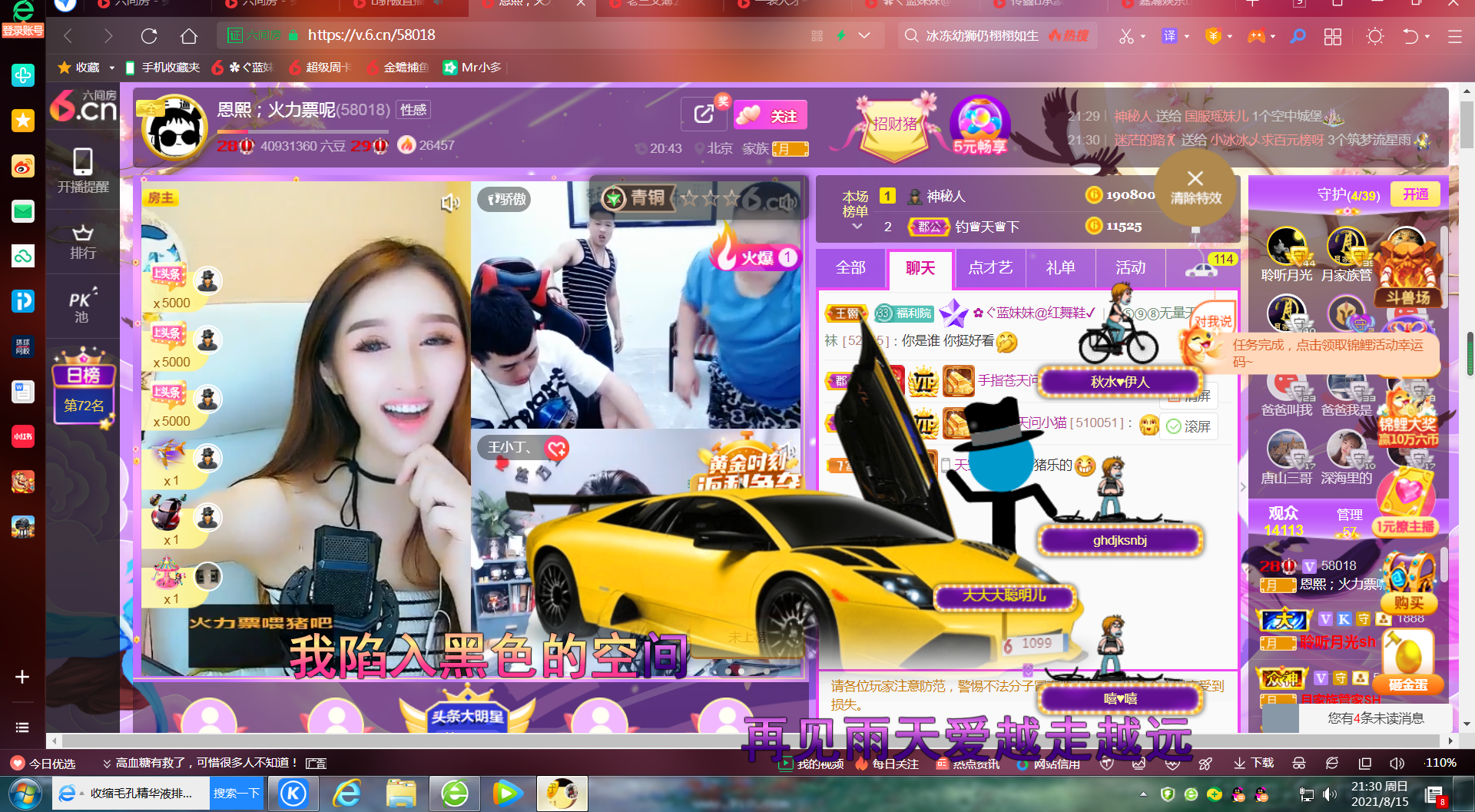This screenshot has width=1475, height=812.
Task: Switch to the 聊天 tab
Action: [x=920, y=267]
